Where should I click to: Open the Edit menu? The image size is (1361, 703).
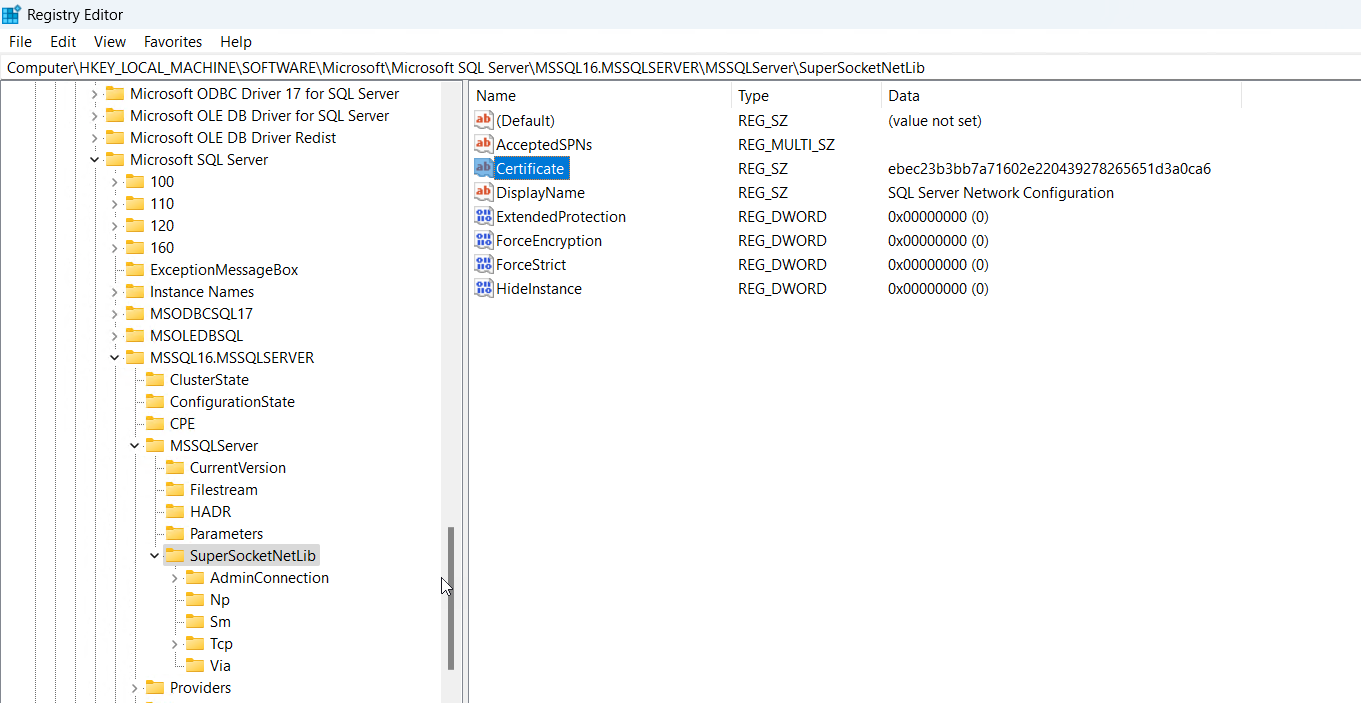(x=63, y=41)
